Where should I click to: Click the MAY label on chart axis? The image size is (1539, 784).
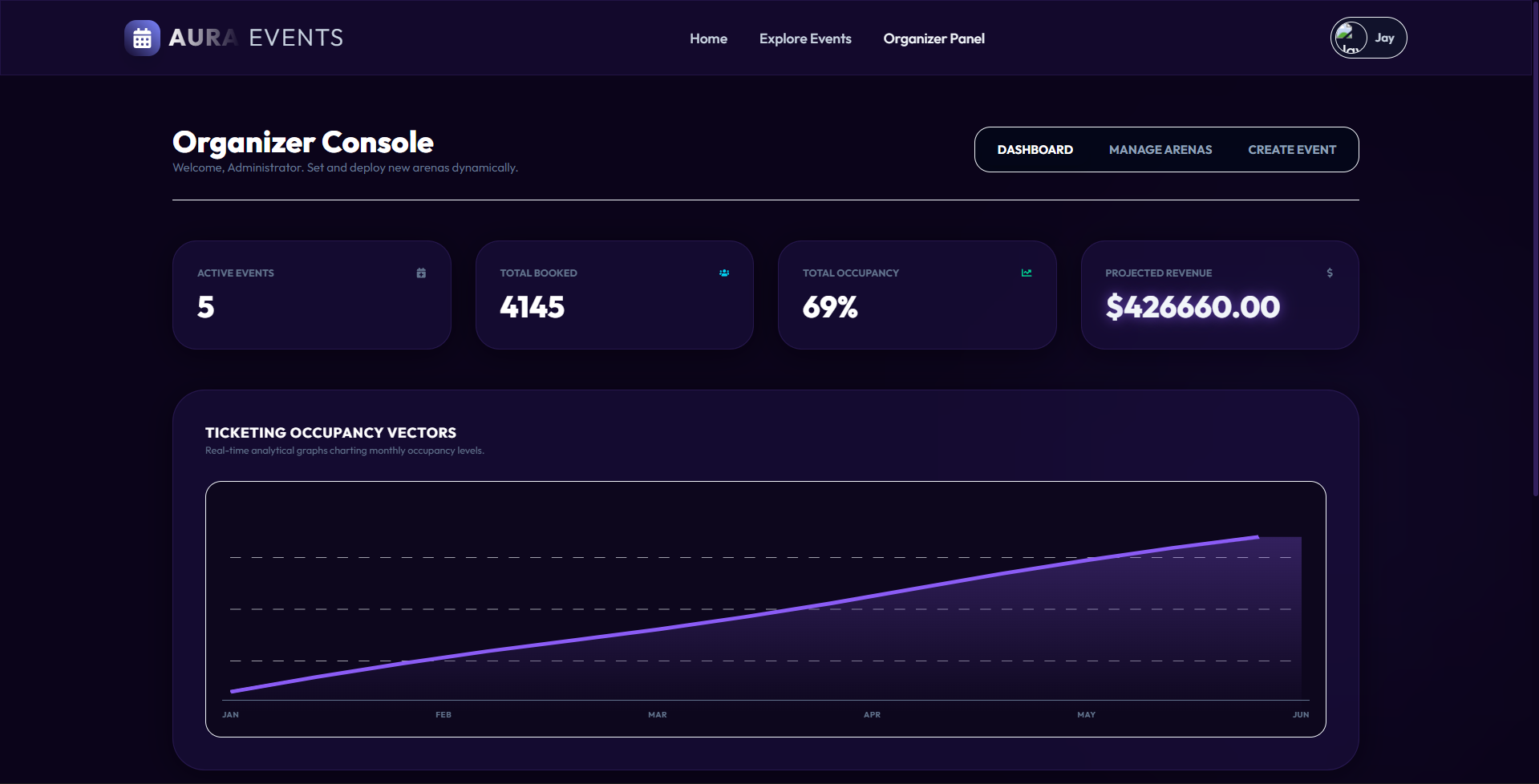point(1086,714)
